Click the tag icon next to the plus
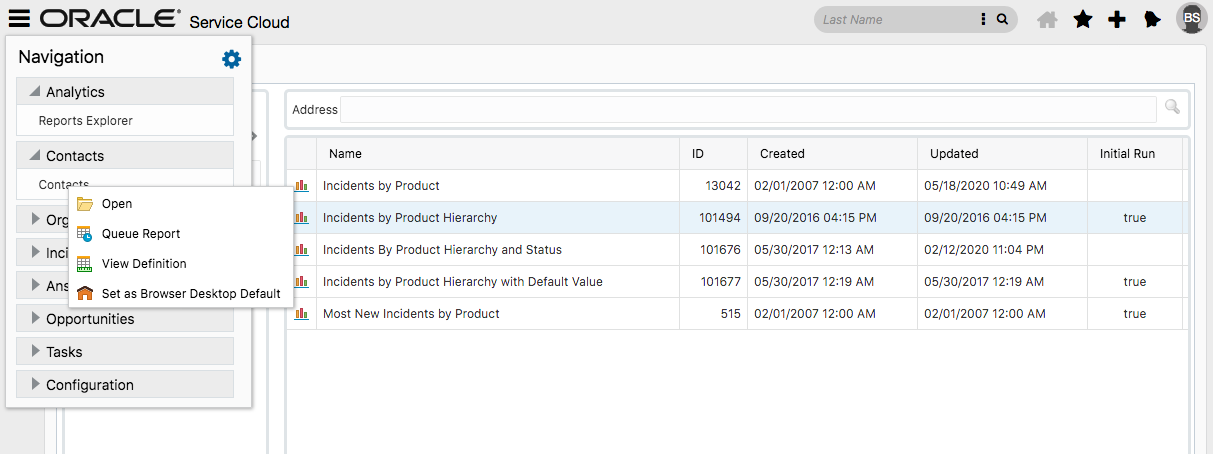Image resolution: width=1213 pixels, height=454 pixels. tap(1152, 19)
